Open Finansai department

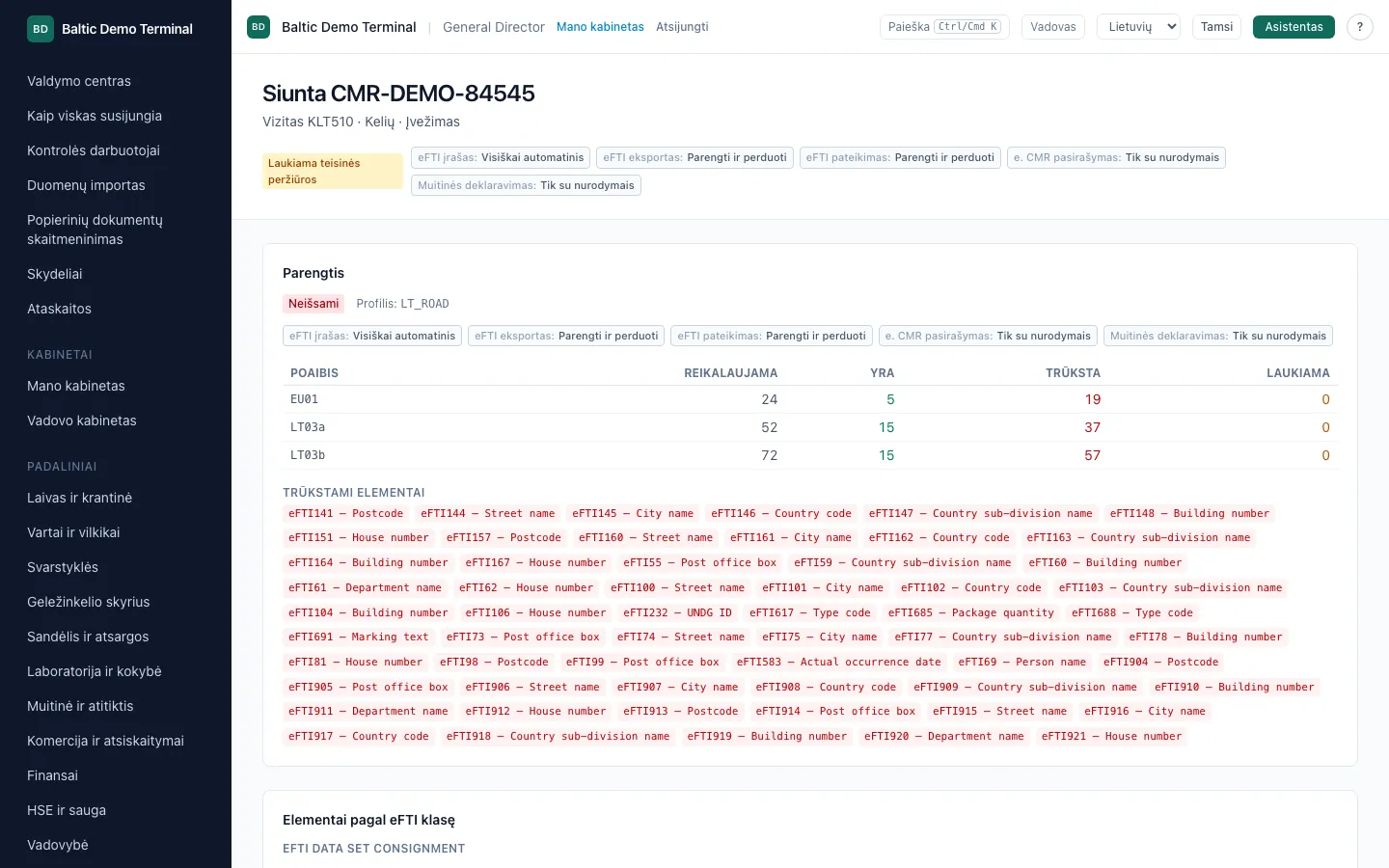[x=52, y=775]
